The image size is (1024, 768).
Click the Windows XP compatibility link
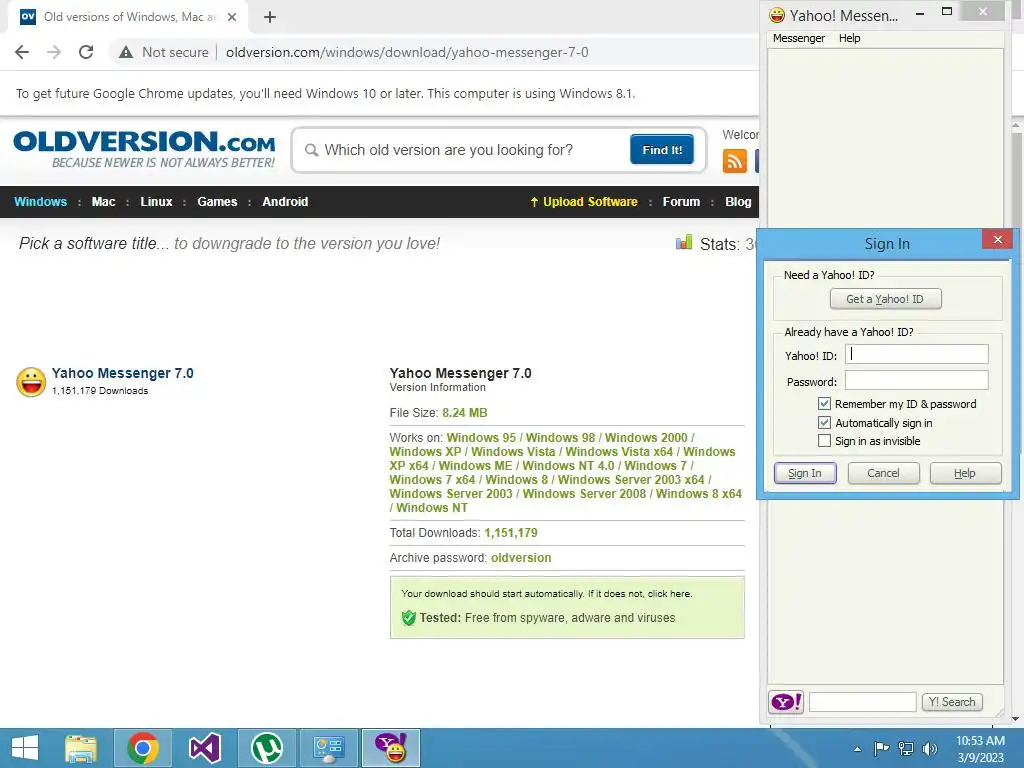click(425, 452)
